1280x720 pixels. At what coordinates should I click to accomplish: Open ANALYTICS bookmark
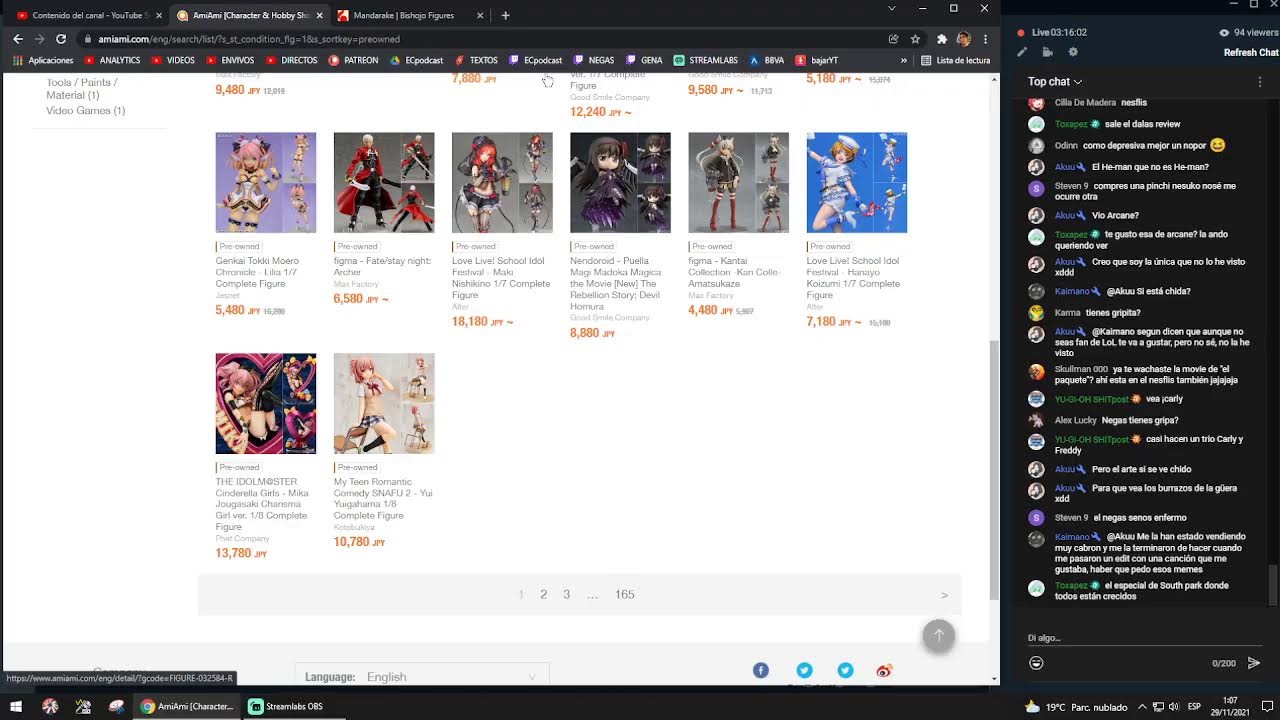112,60
